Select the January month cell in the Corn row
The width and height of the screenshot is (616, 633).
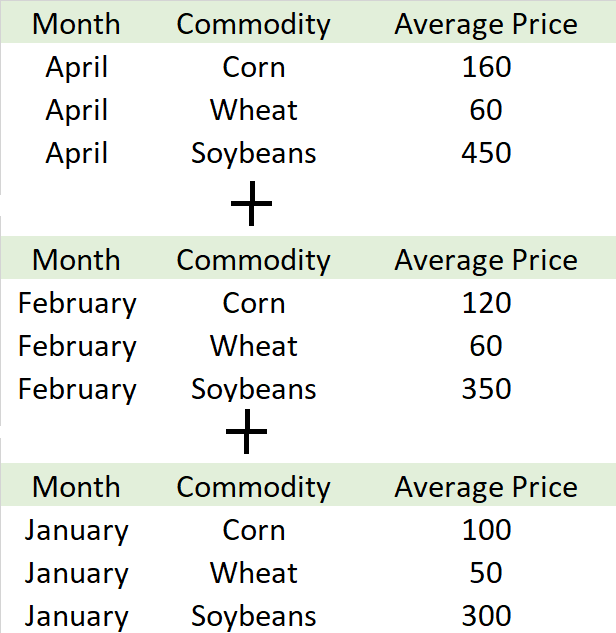tap(76, 530)
